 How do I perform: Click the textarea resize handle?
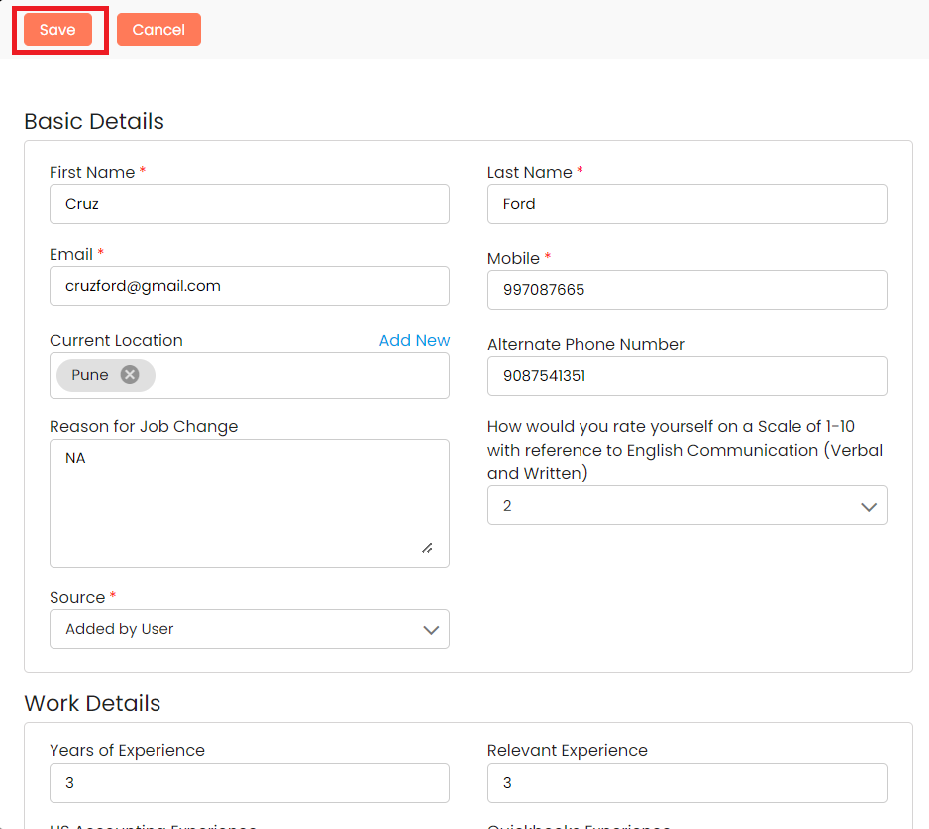(427, 547)
